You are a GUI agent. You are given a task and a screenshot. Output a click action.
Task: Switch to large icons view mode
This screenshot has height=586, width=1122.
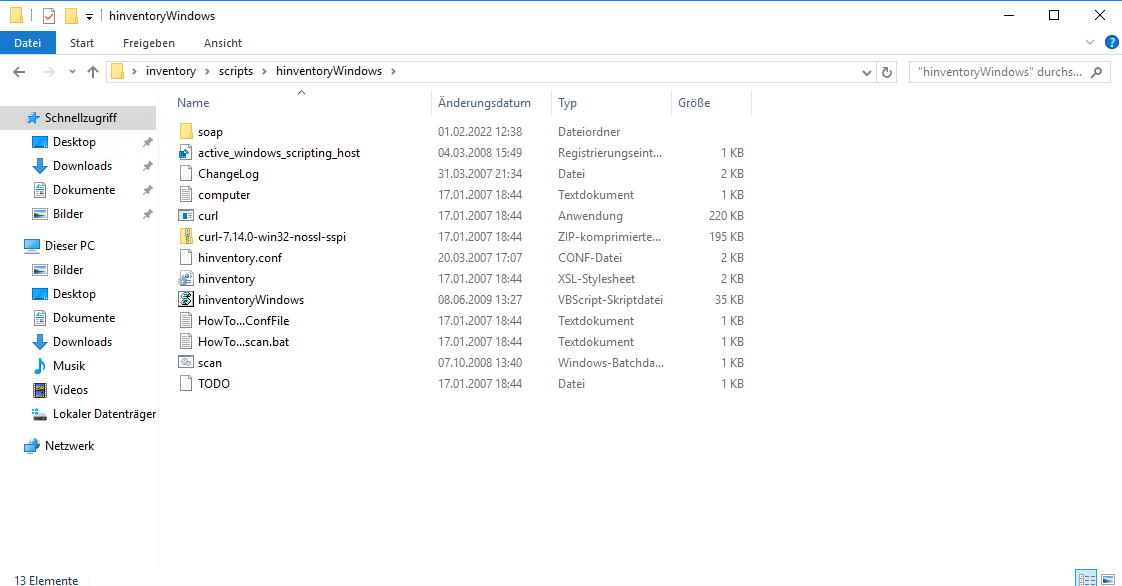[1108, 578]
